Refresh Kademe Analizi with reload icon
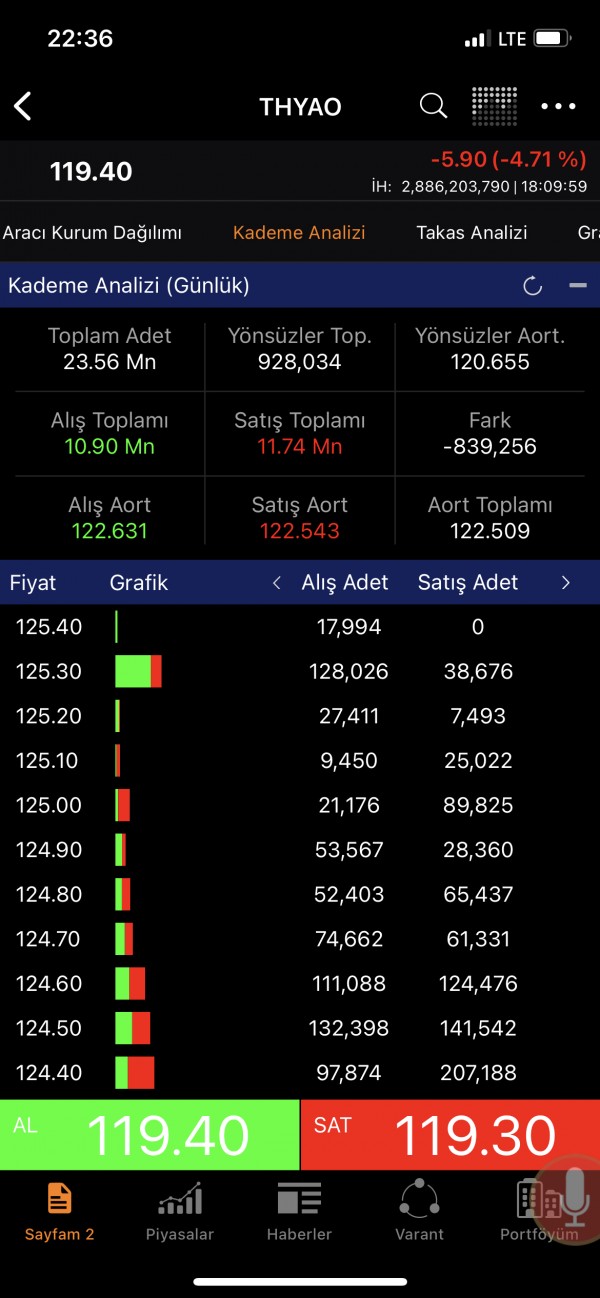 click(x=533, y=286)
